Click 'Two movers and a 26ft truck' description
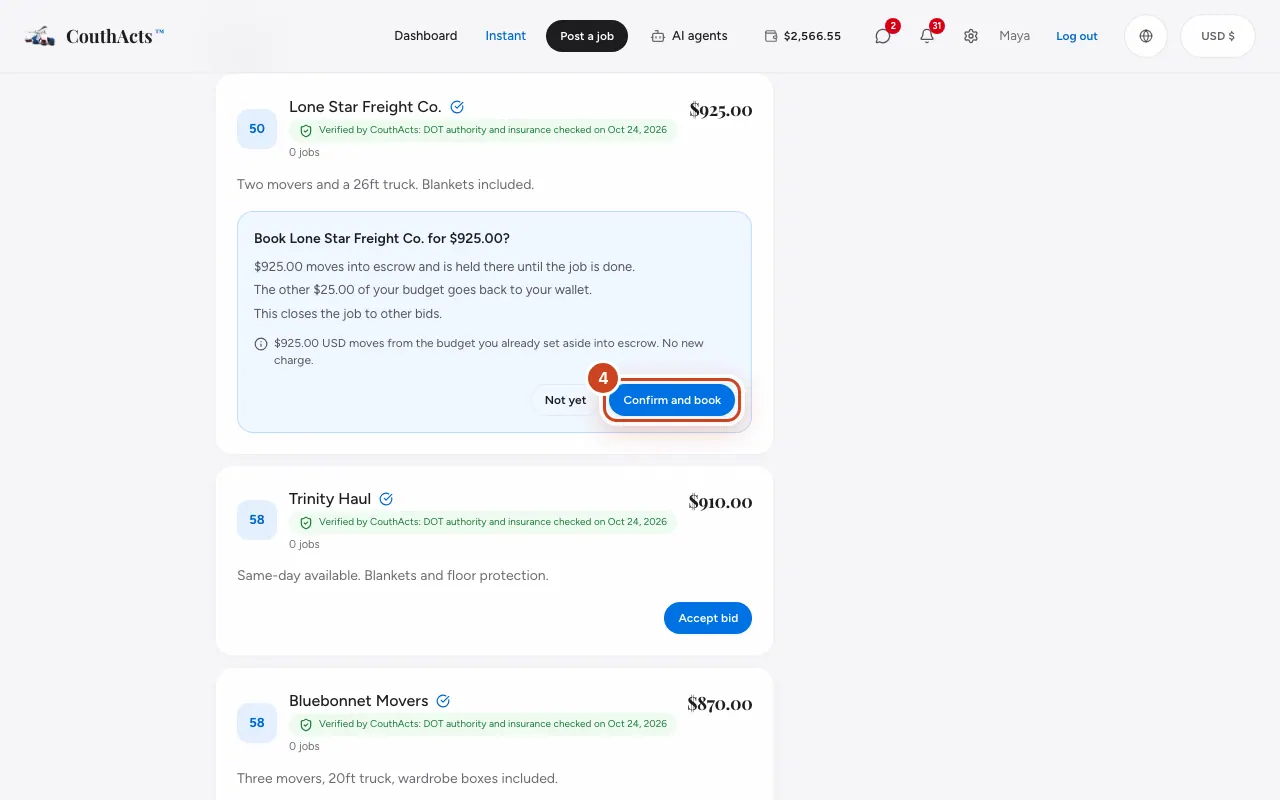1280x800 pixels. click(386, 184)
